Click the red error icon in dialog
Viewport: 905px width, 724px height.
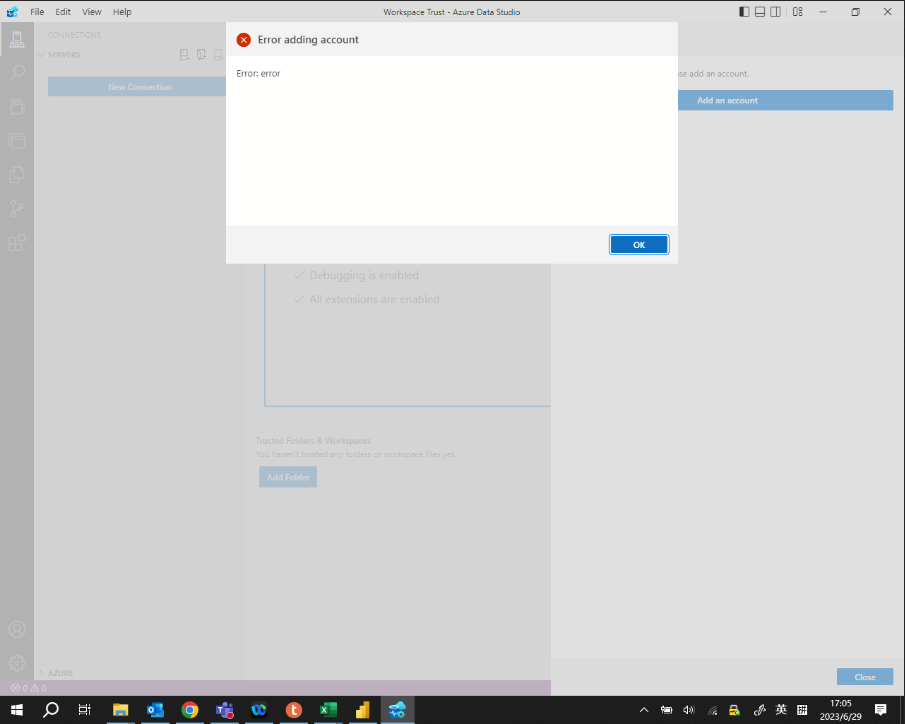point(244,40)
